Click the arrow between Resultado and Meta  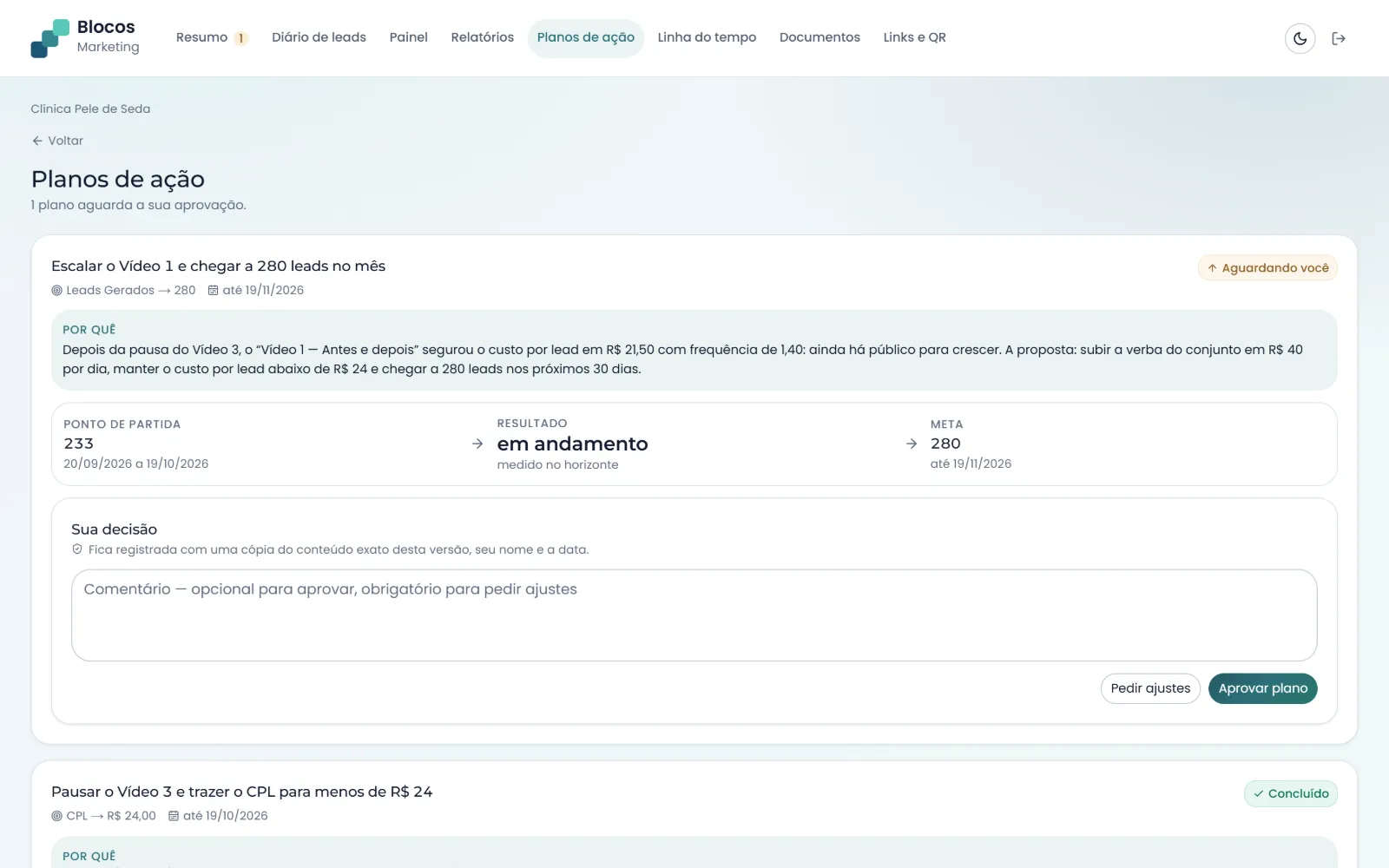(912, 444)
